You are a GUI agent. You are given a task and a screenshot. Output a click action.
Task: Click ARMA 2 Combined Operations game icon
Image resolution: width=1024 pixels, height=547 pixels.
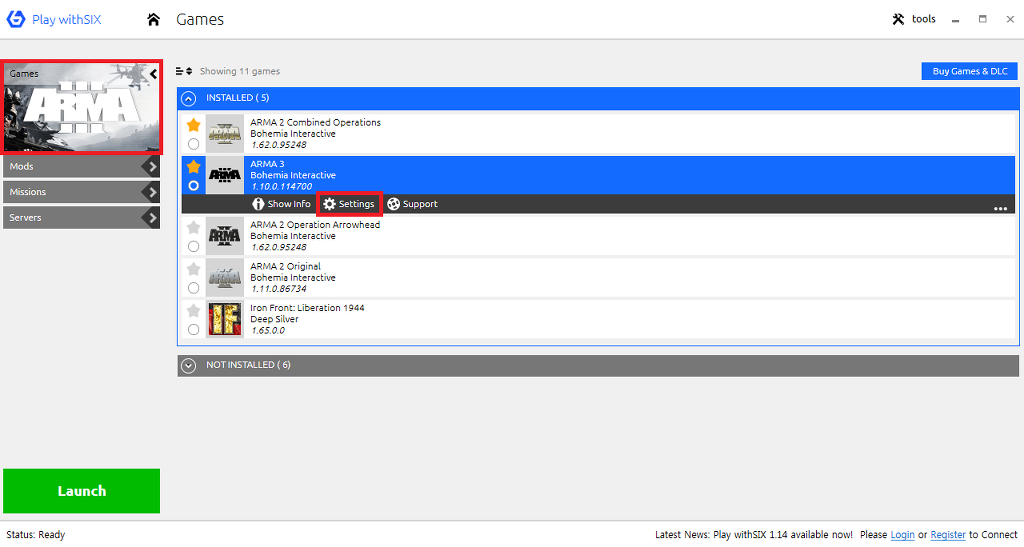coord(225,133)
